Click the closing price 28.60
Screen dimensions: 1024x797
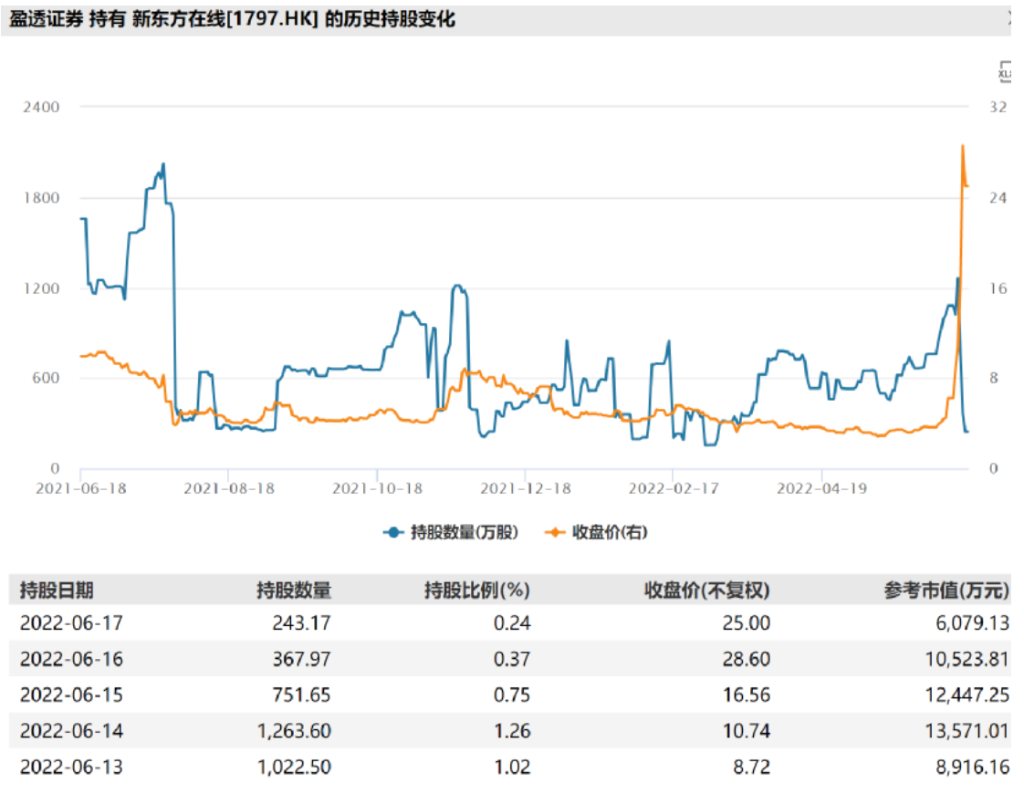[746, 659]
